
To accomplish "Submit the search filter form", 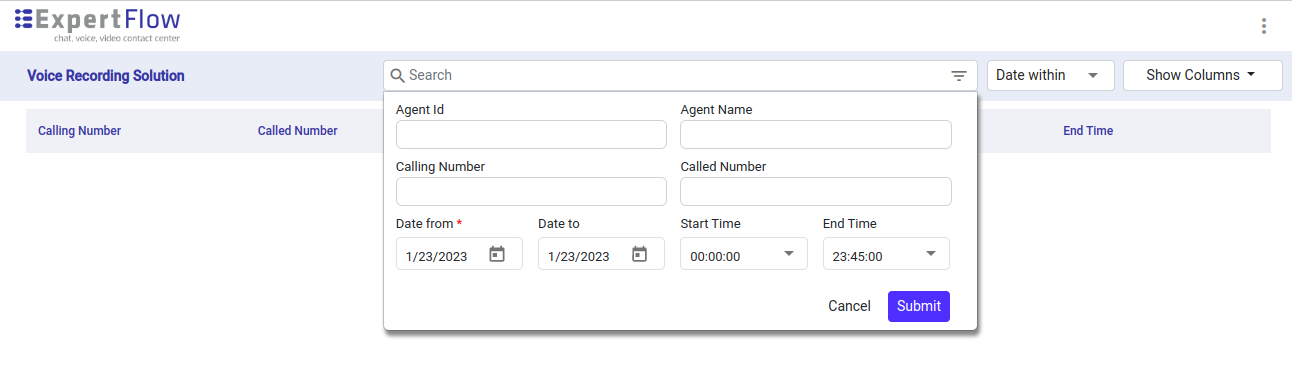I will tap(919, 306).
